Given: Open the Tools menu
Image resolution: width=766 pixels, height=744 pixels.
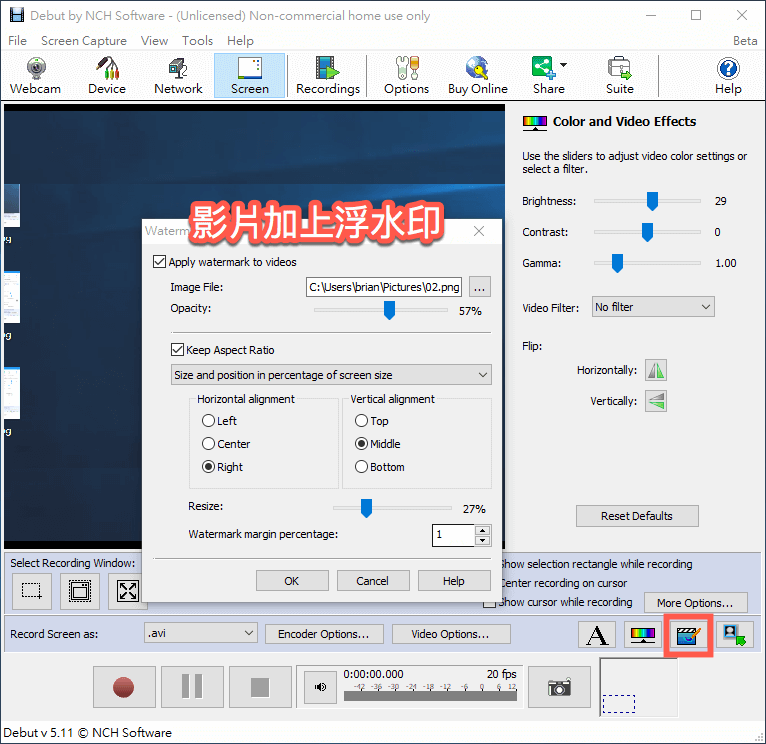Looking at the screenshot, I should [x=197, y=41].
